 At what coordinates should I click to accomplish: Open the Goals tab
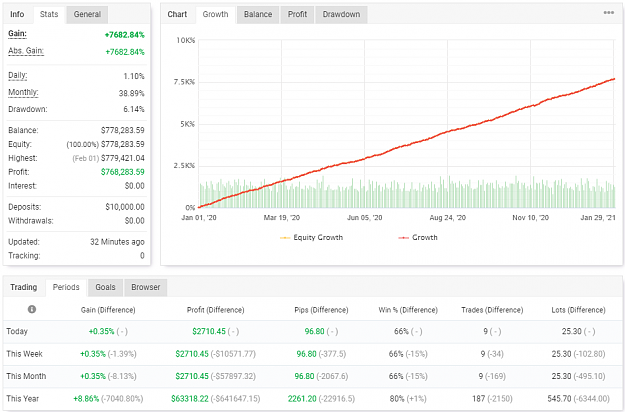(105, 287)
